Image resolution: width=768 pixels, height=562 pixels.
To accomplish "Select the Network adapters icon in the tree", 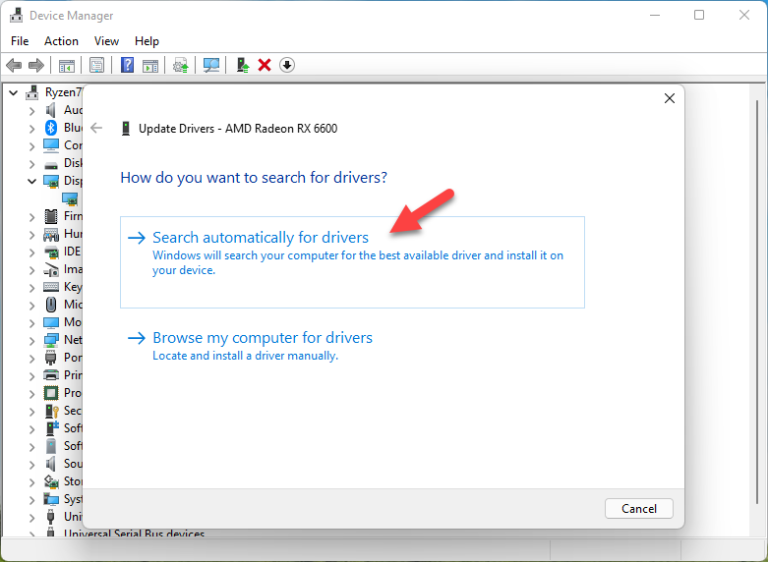I will (51, 340).
